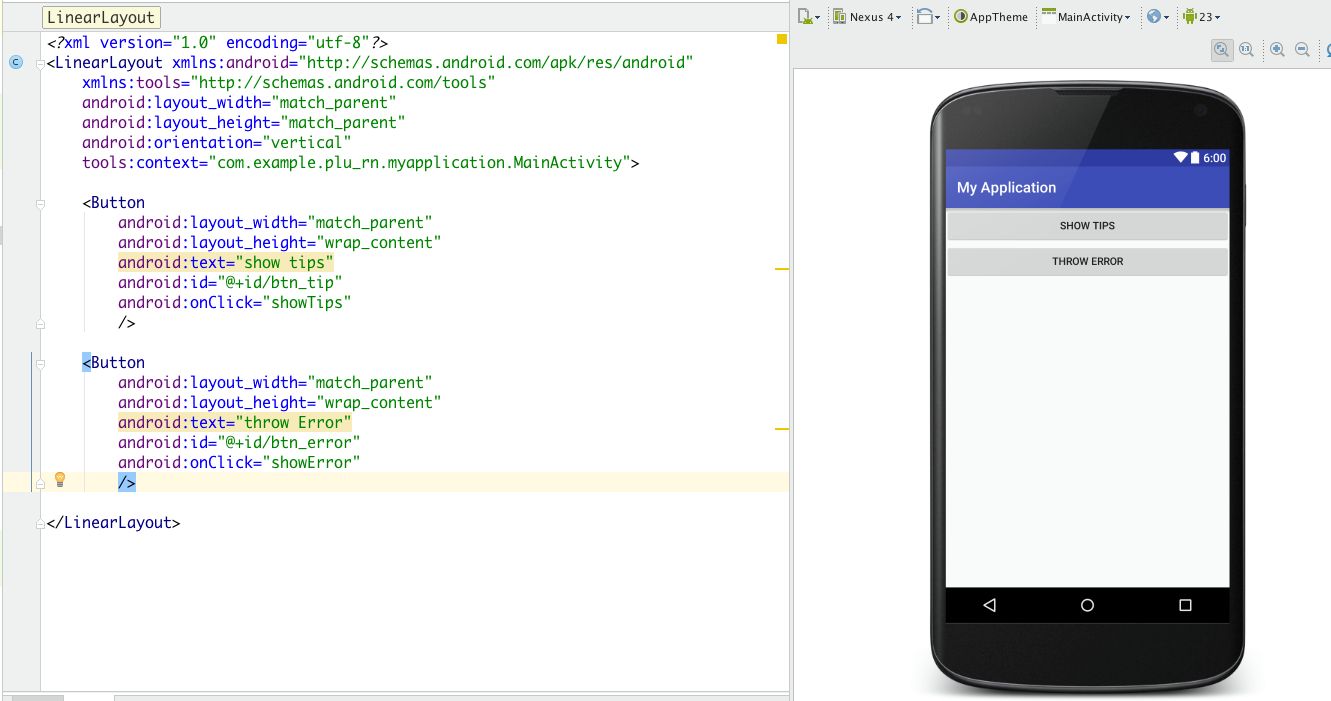Tap the home circle button on phone
Screen dimensions: 1331x701
coord(1087,605)
